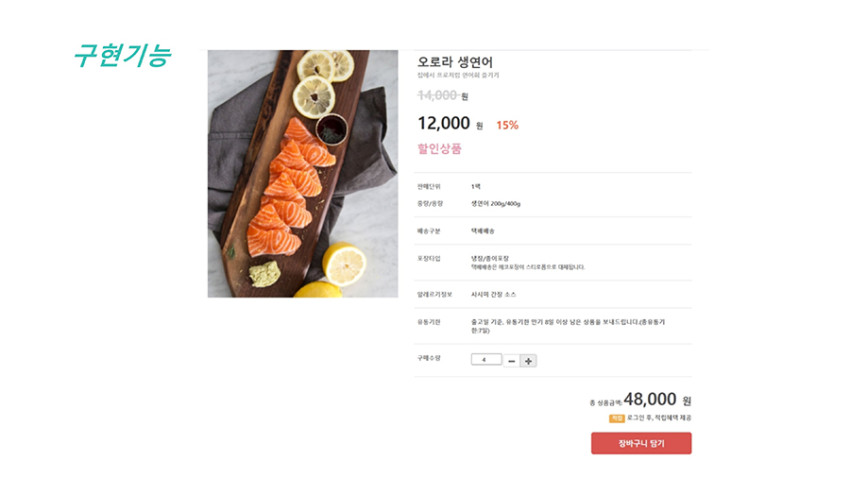Screen dimensions: 850x478
Task: Click the 구매수량 quantity label
Action: tap(429, 358)
